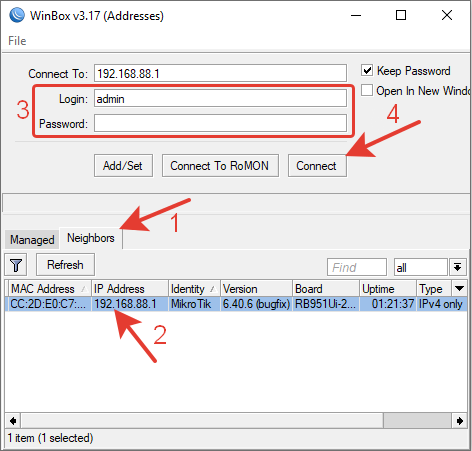Minimize the WinBox window
The height and width of the screenshot is (451, 472).
(x=356, y=15)
